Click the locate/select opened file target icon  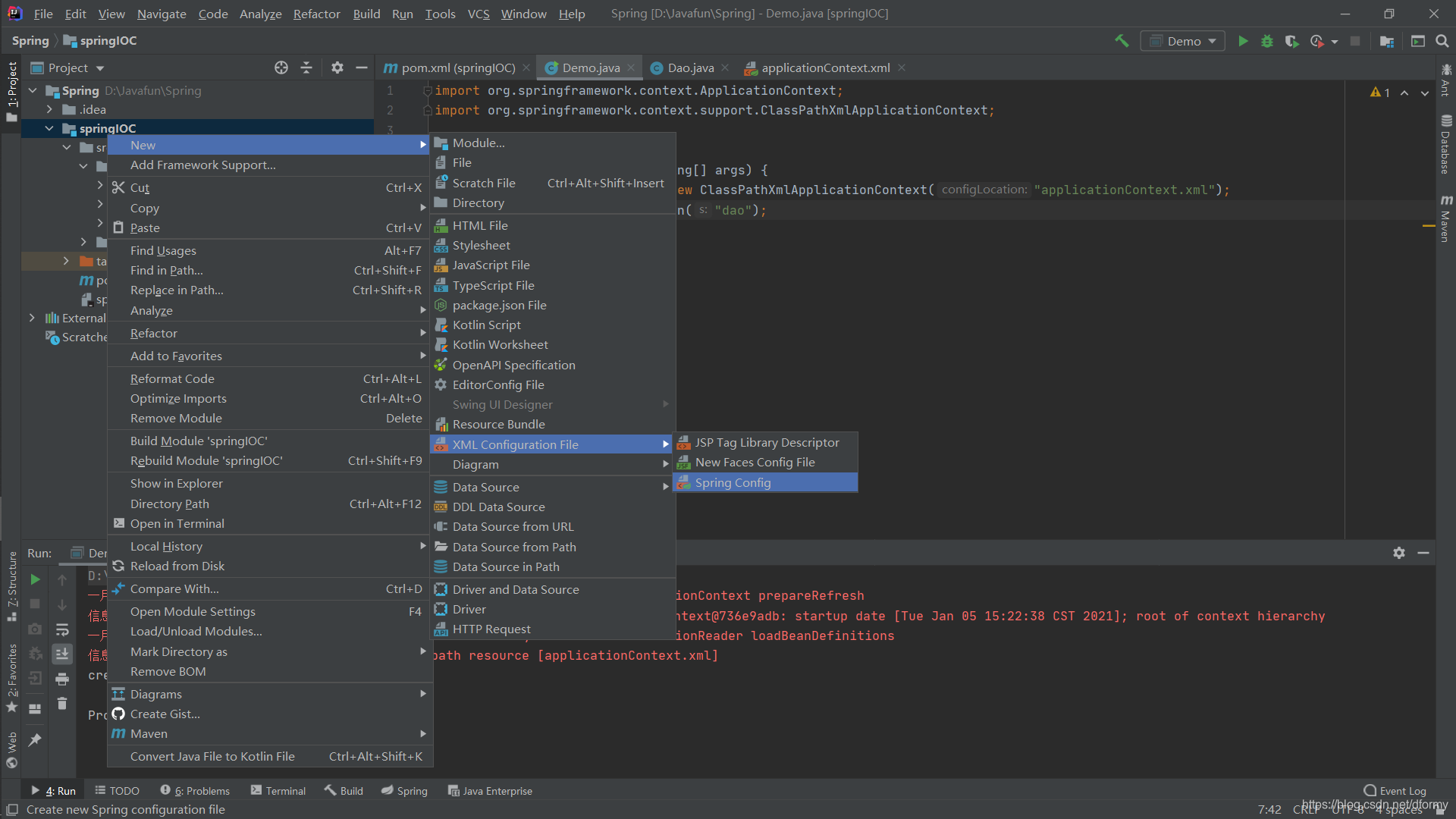(x=281, y=67)
